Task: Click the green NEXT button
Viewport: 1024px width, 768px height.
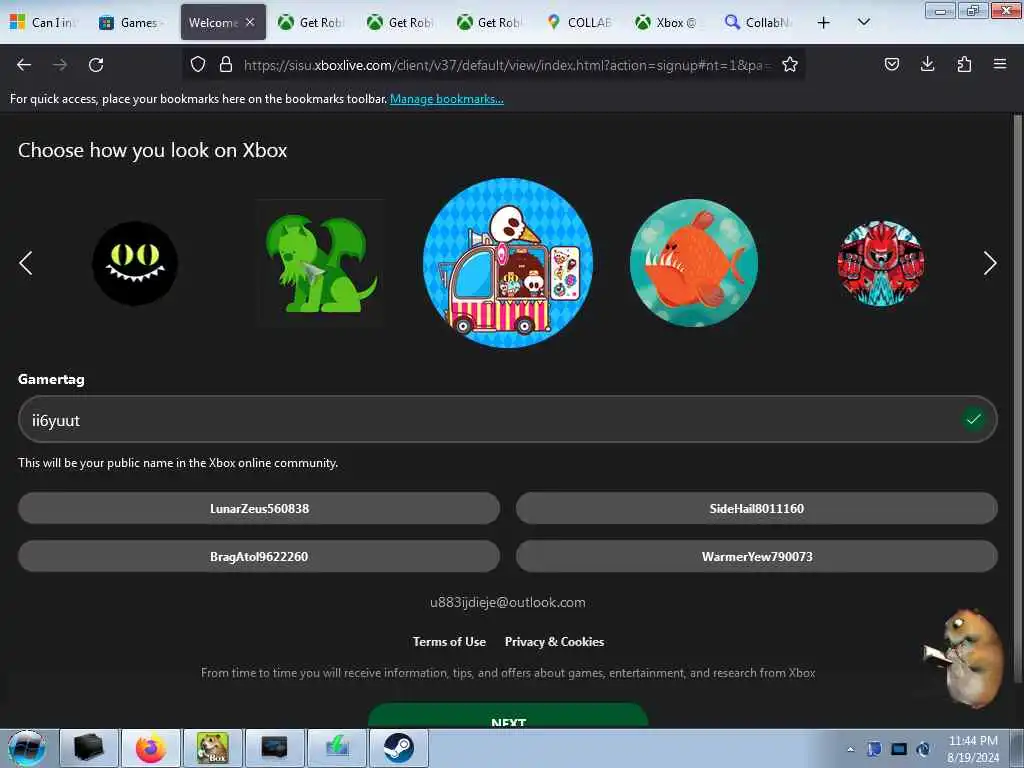Action: [508, 715]
